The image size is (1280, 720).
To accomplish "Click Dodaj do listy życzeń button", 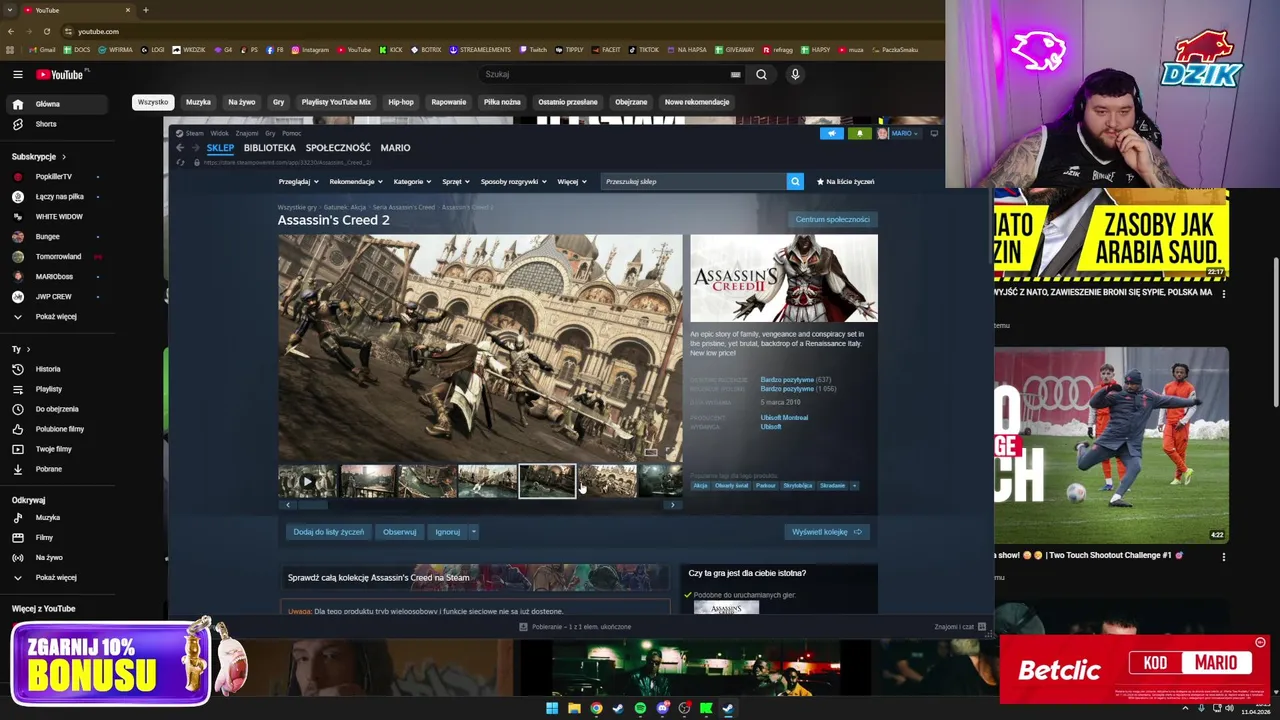I will [x=328, y=532].
